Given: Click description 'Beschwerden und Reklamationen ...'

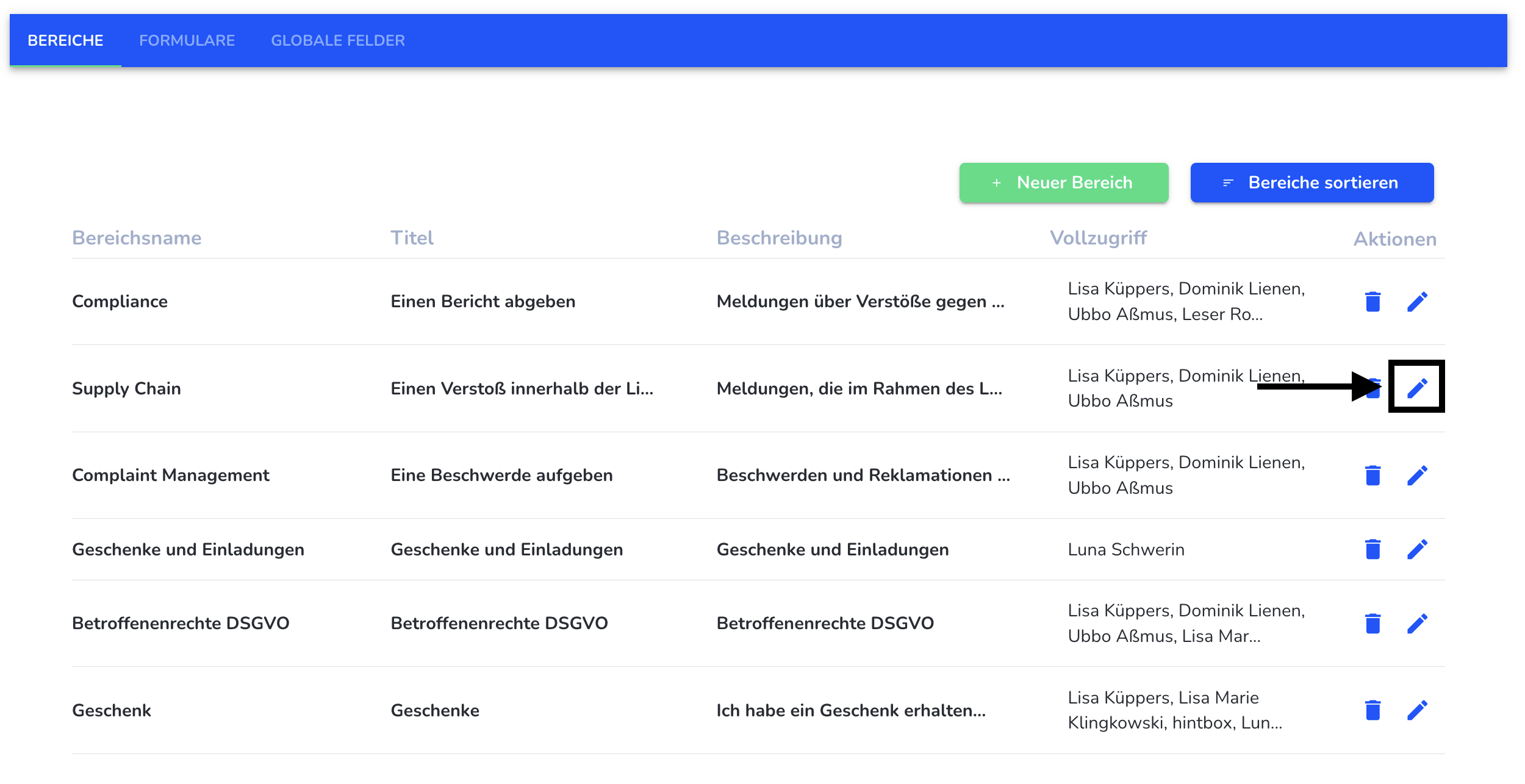Looking at the screenshot, I should (x=863, y=476).
